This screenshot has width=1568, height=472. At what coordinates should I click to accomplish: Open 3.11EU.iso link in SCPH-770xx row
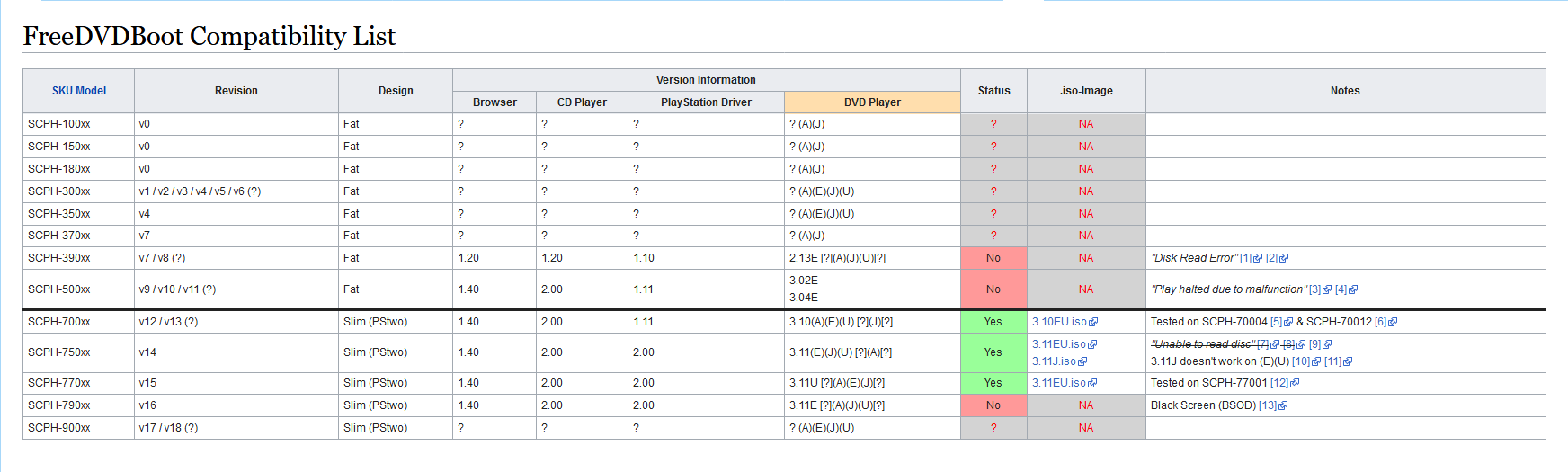click(1059, 383)
